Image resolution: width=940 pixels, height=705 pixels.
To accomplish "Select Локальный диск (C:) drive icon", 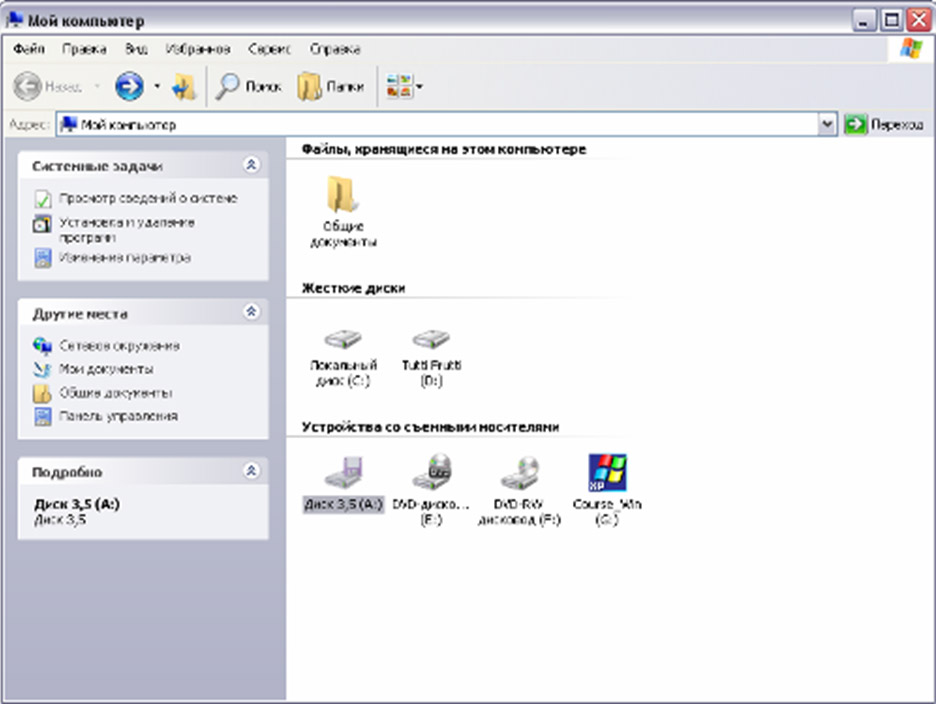I will click(343, 340).
